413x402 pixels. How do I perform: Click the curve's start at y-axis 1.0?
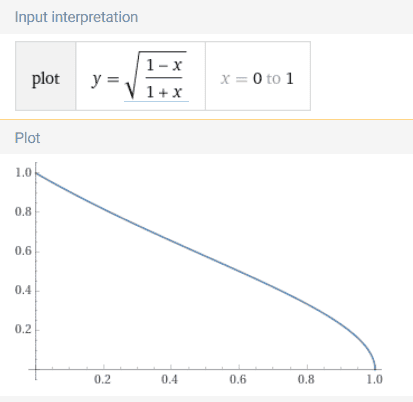point(36,173)
